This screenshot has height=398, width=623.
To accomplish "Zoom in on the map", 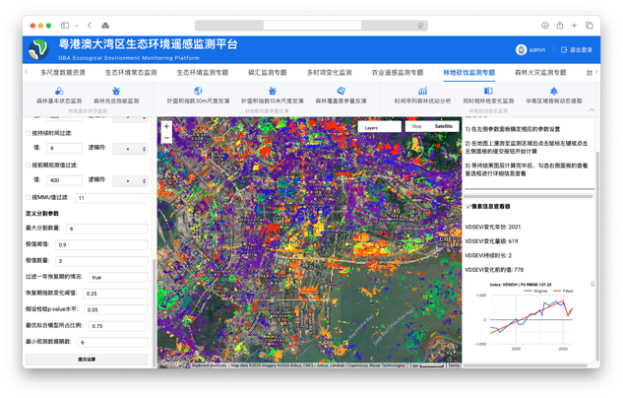I will tap(166, 126).
